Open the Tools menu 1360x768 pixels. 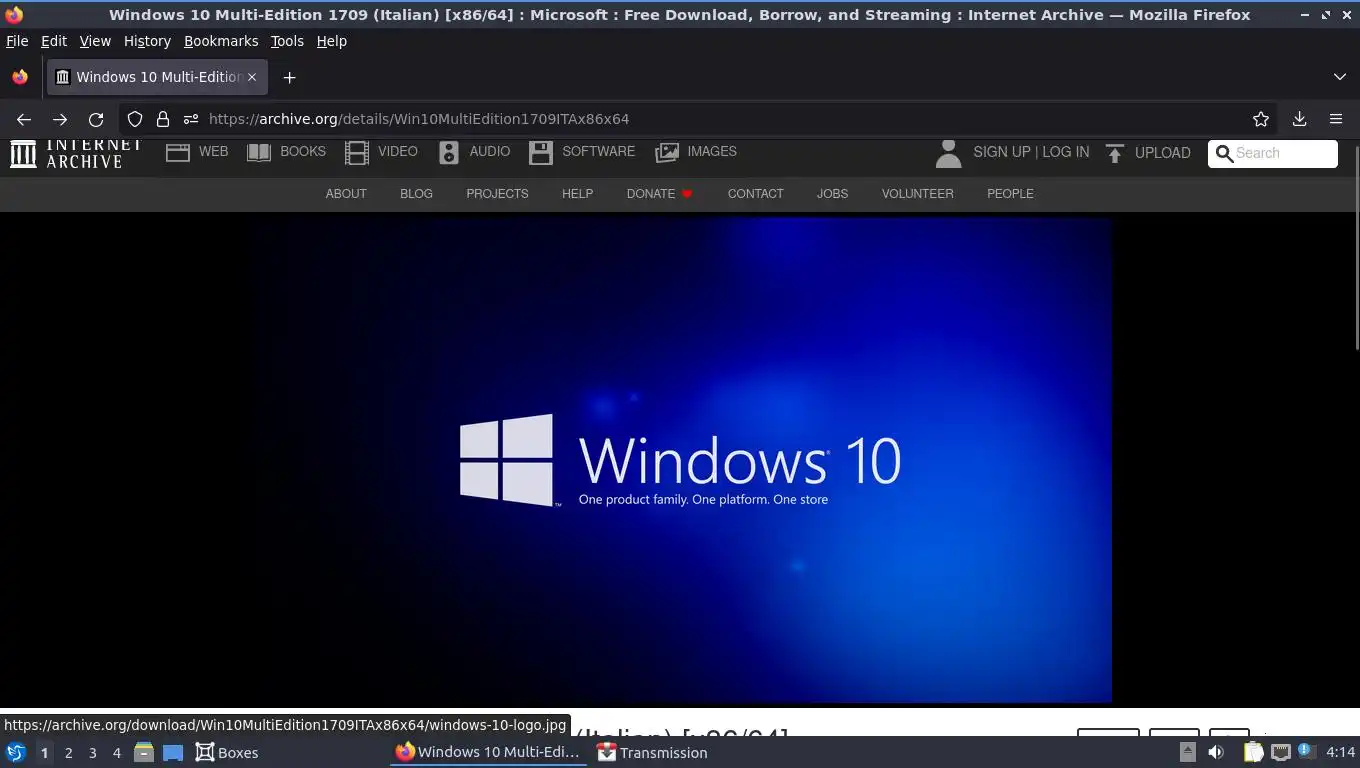point(287,41)
